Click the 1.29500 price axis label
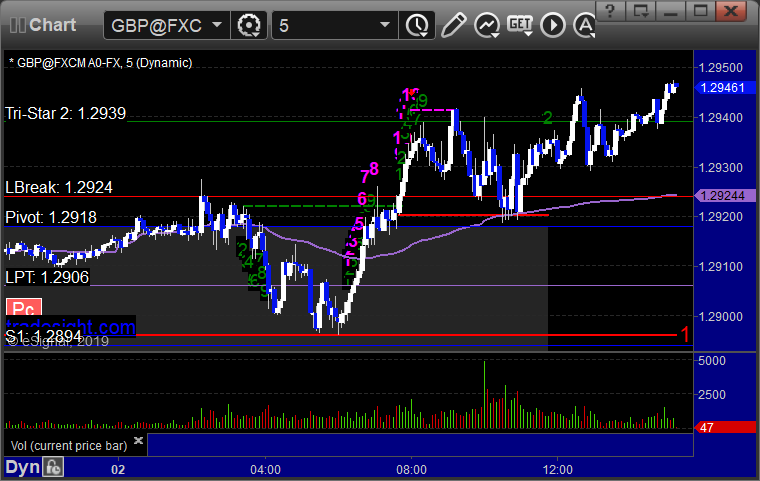 point(720,67)
